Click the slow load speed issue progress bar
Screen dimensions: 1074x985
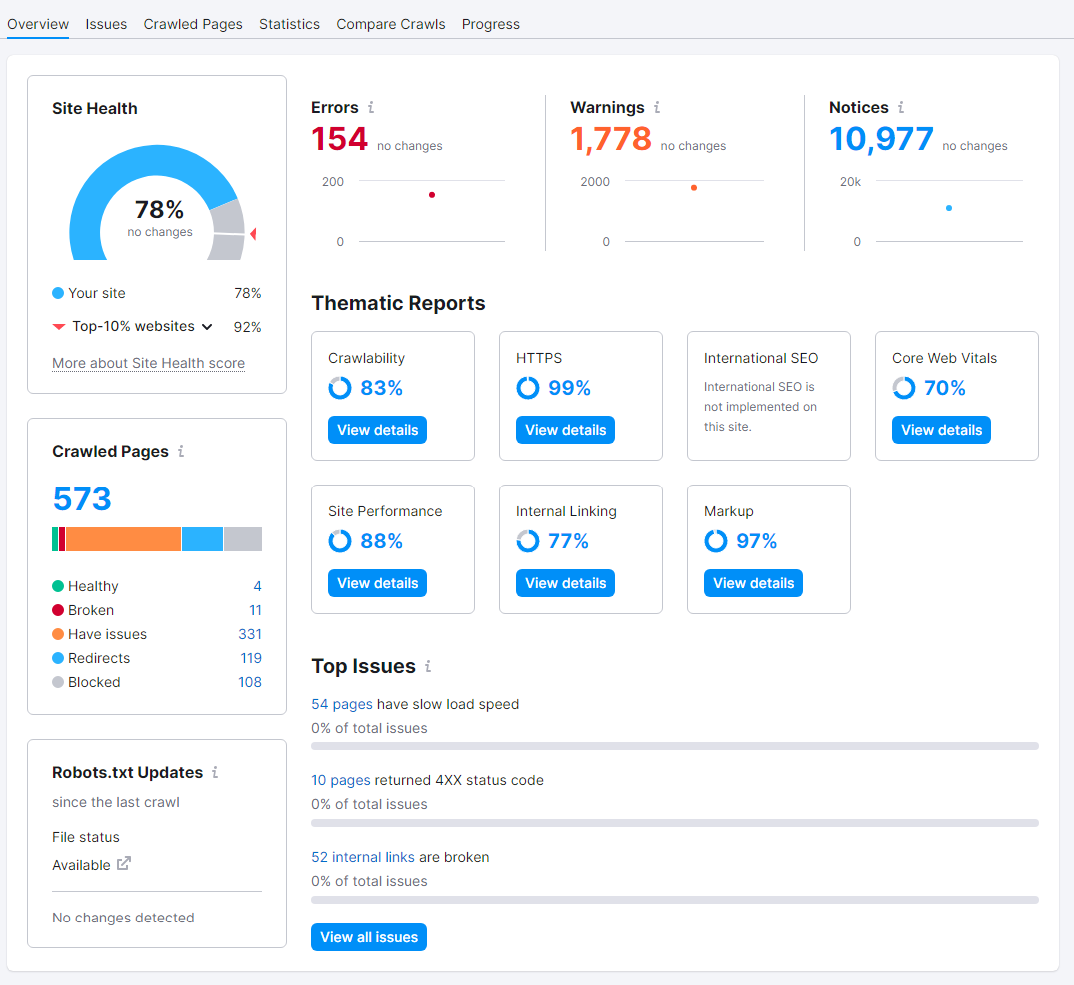675,746
